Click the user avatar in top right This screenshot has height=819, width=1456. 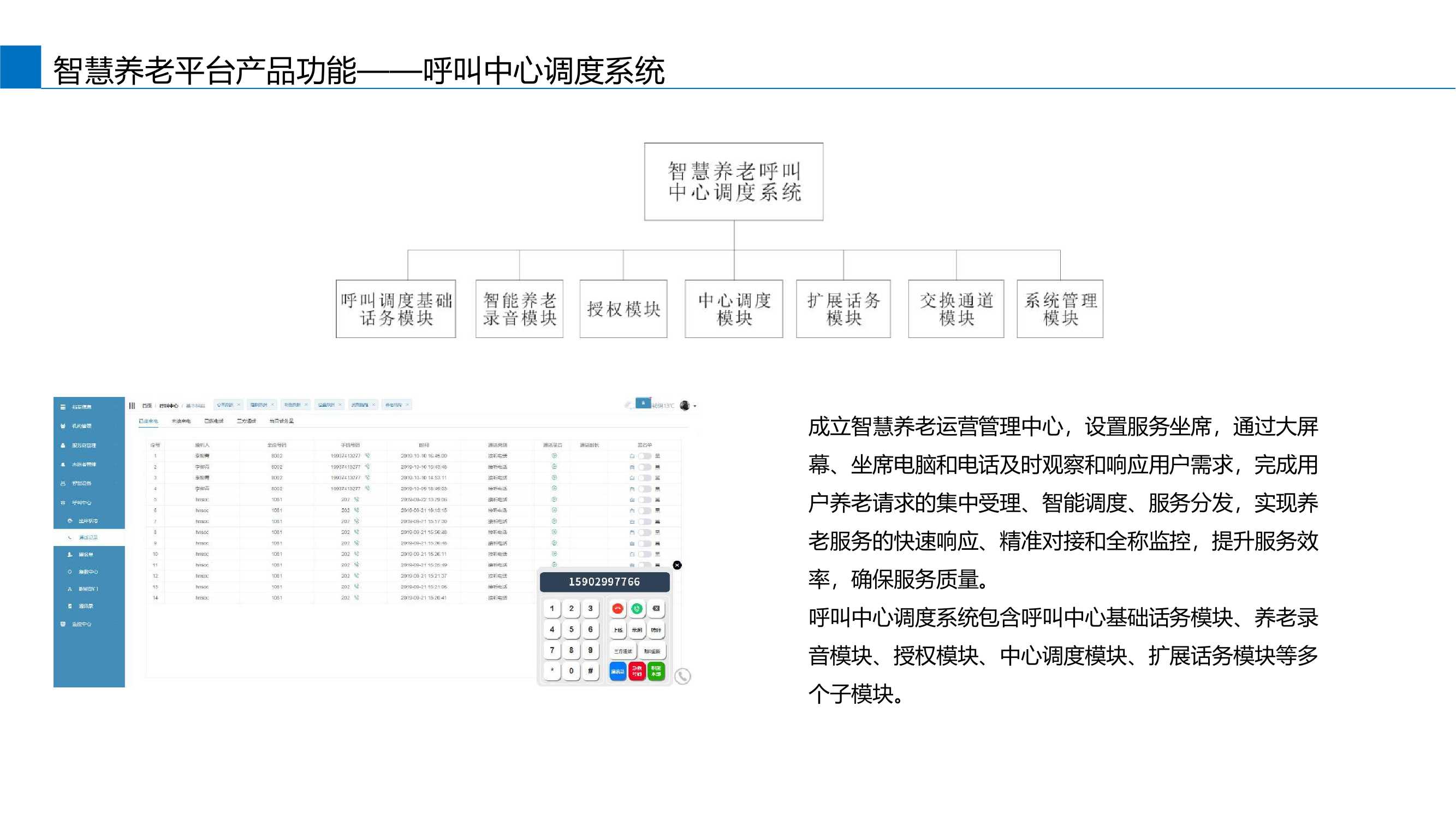685,405
